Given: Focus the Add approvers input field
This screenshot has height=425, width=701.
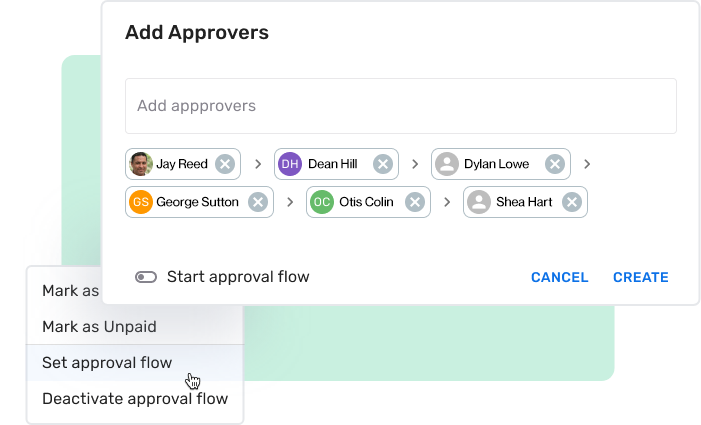Looking at the screenshot, I should (400, 106).
